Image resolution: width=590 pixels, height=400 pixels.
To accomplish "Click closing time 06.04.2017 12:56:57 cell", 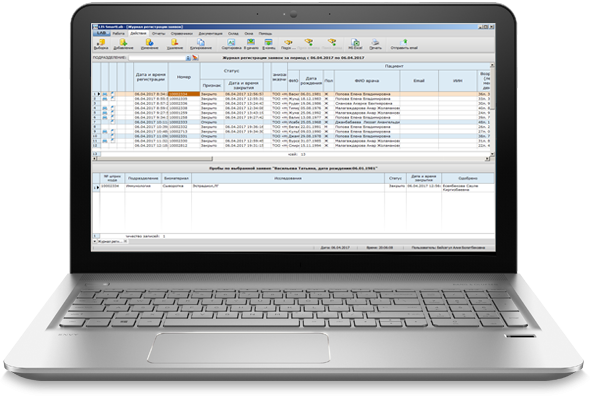I will pyautogui.click(x=244, y=94).
